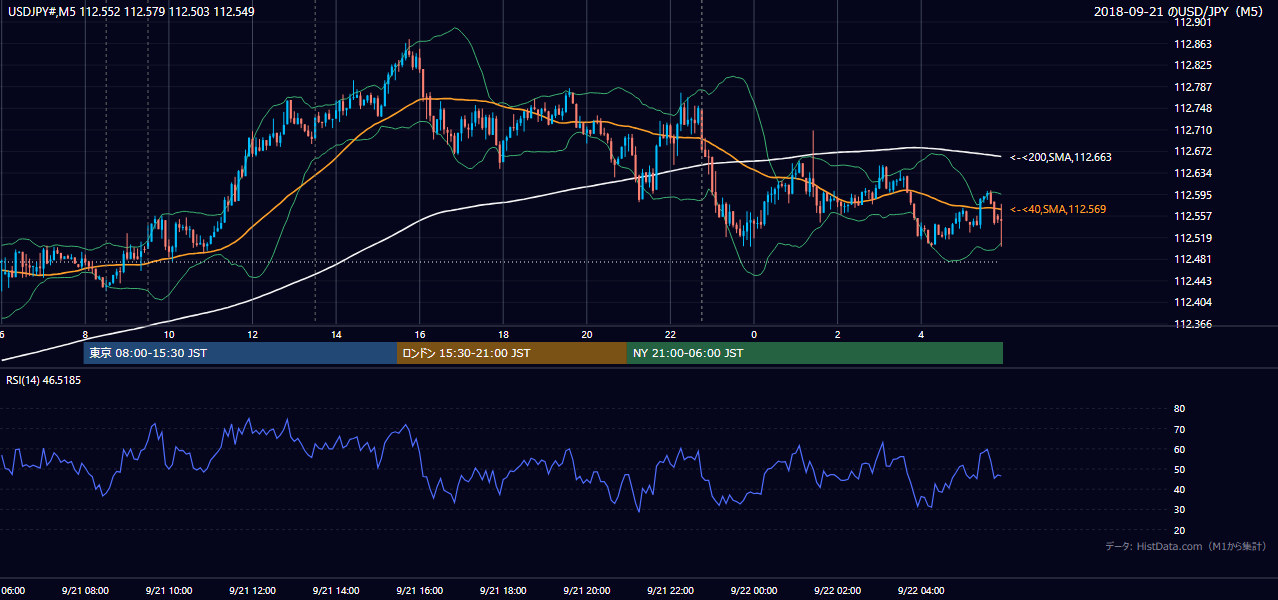
Task: Click price axis value 112.366
Action: pos(1192,324)
